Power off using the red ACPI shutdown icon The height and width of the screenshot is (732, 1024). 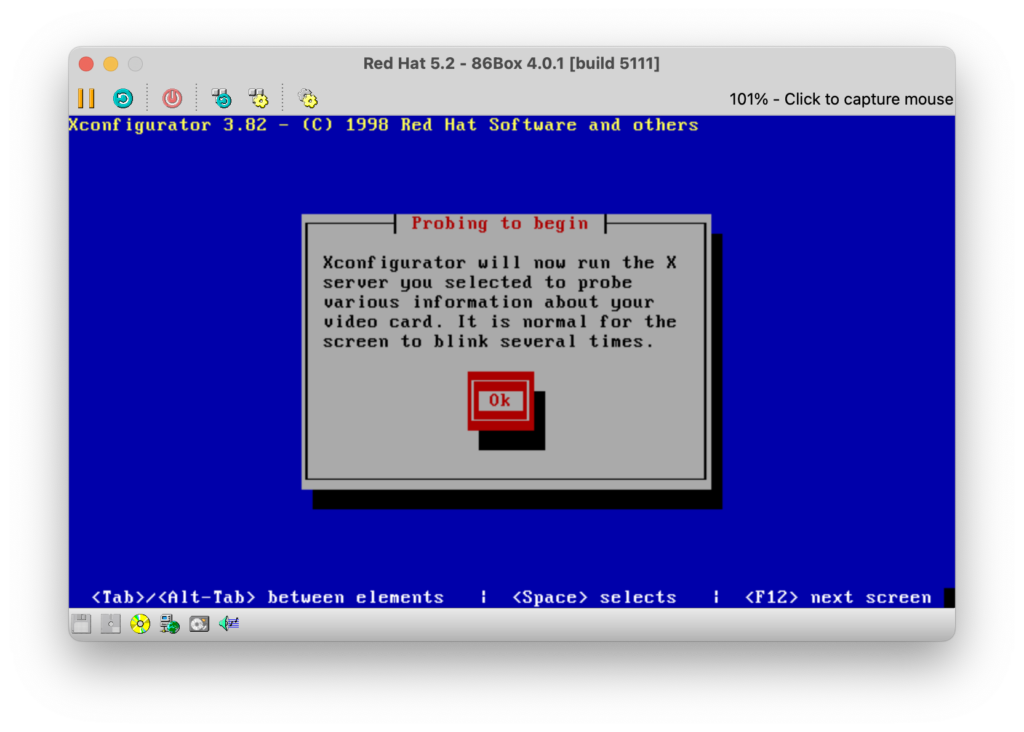point(172,99)
